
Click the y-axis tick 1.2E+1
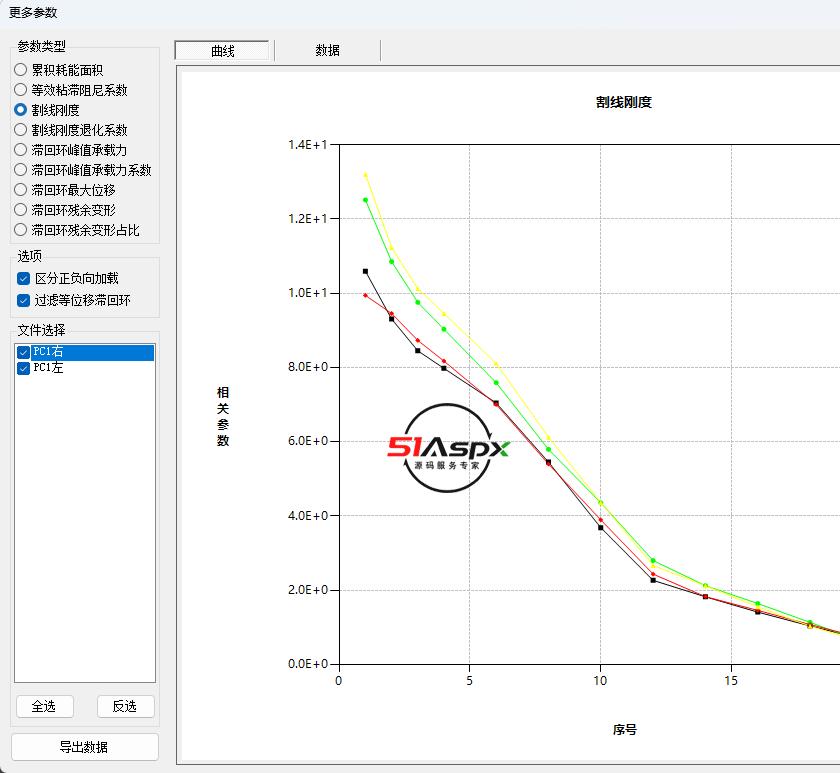click(x=308, y=219)
